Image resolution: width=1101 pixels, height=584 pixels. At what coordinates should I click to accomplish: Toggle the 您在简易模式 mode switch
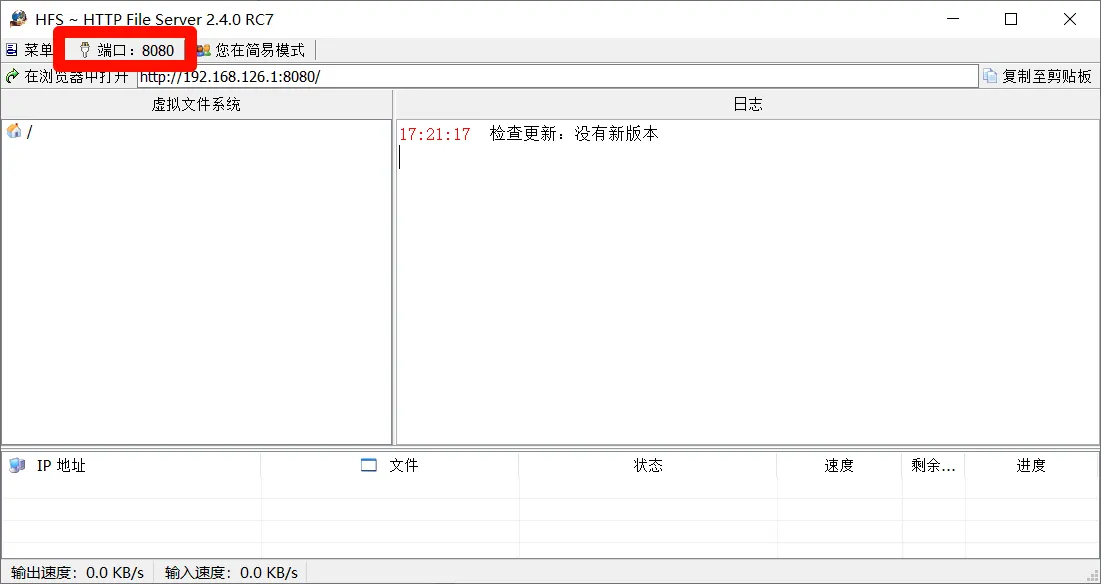coord(251,50)
